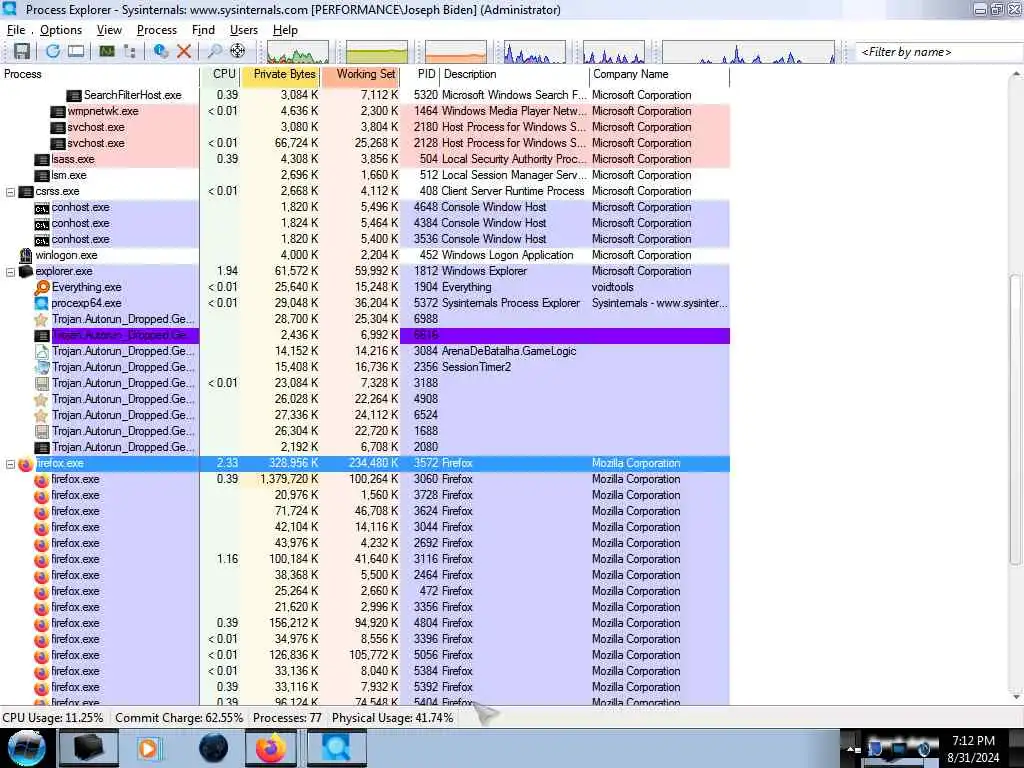Open the physical memory orange mini graph
Viewport: 1024px width, 768px height.
click(x=456, y=52)
